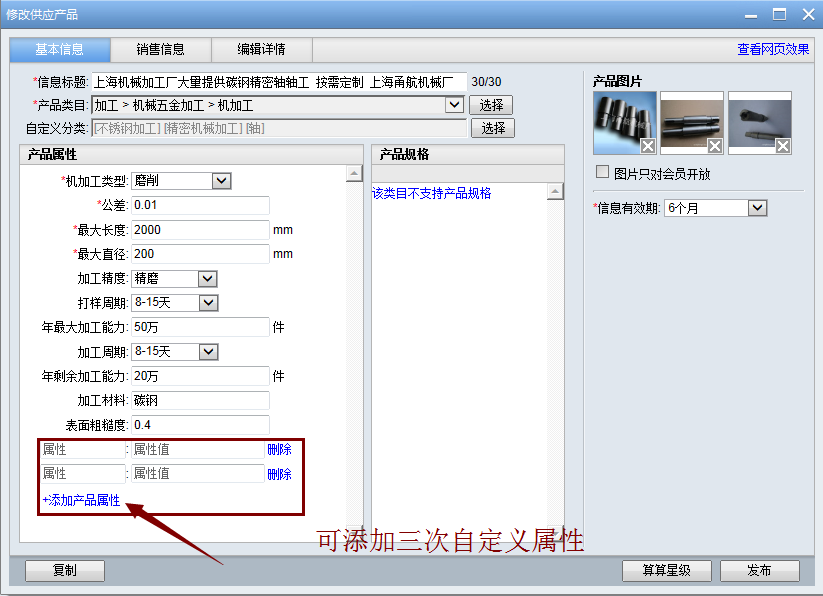Image resolution: width=823 pixels, height=596 pixels.
Task: Click the 信息标题 input field
Action: 279,82
